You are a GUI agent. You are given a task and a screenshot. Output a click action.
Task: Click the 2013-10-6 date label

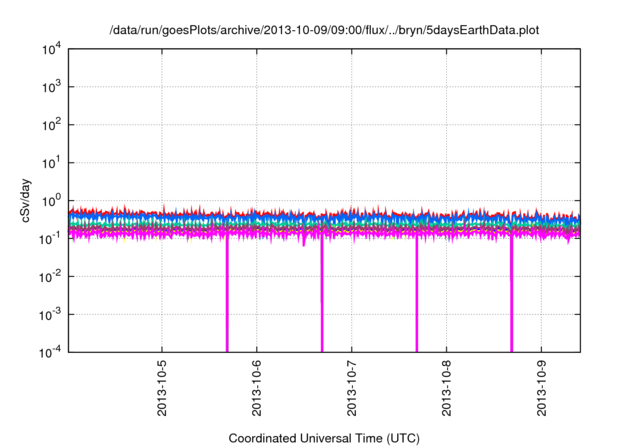pos(257,388)
